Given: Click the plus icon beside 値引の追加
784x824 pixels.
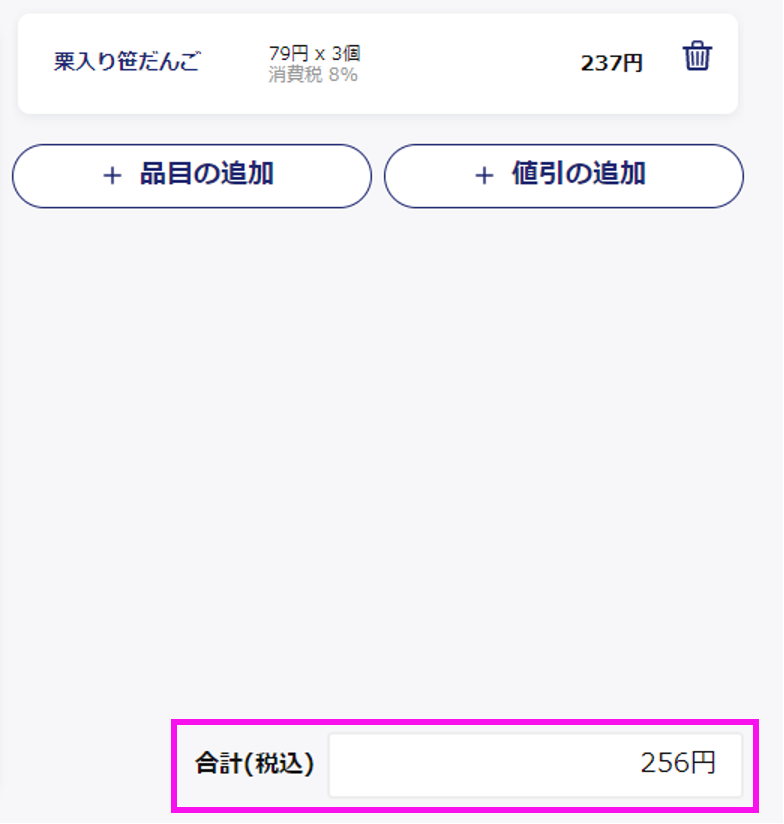Looking at the screenshot, I should [484, 176].
